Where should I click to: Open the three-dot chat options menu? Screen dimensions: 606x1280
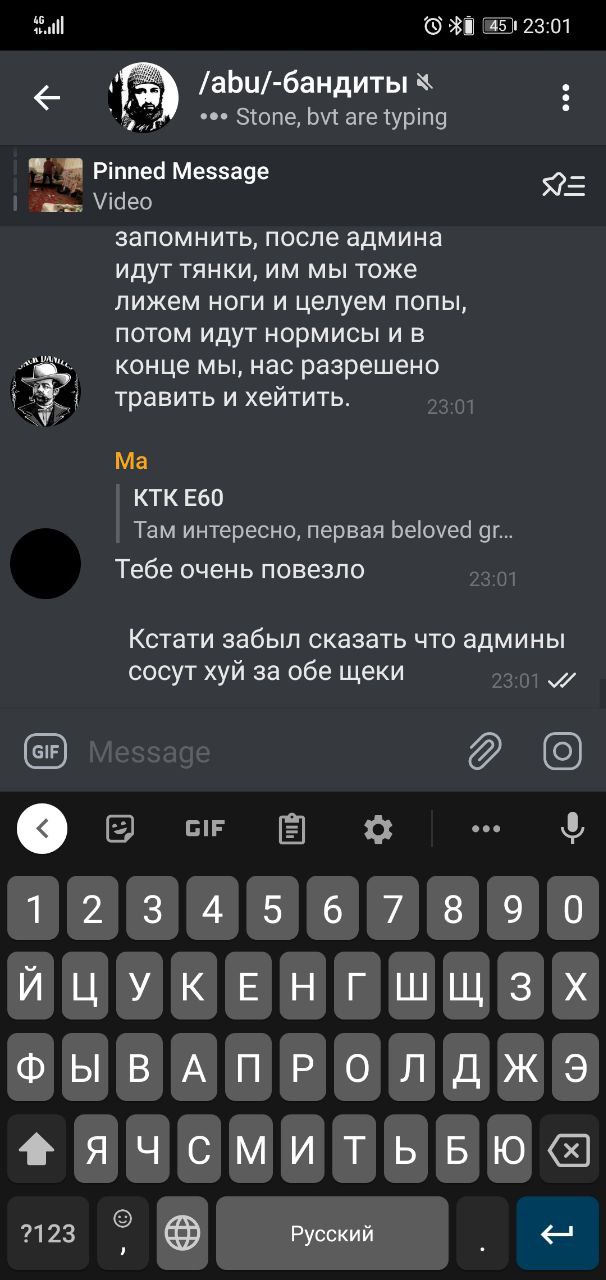(566, 97)
